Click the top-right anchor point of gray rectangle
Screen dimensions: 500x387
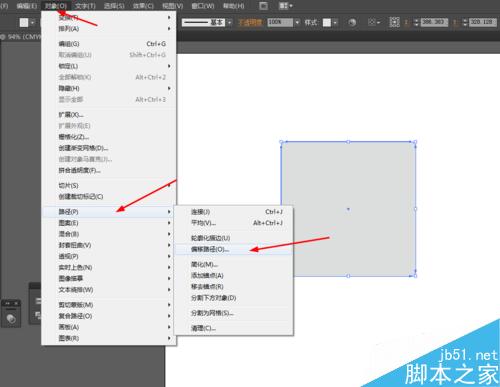415,142
